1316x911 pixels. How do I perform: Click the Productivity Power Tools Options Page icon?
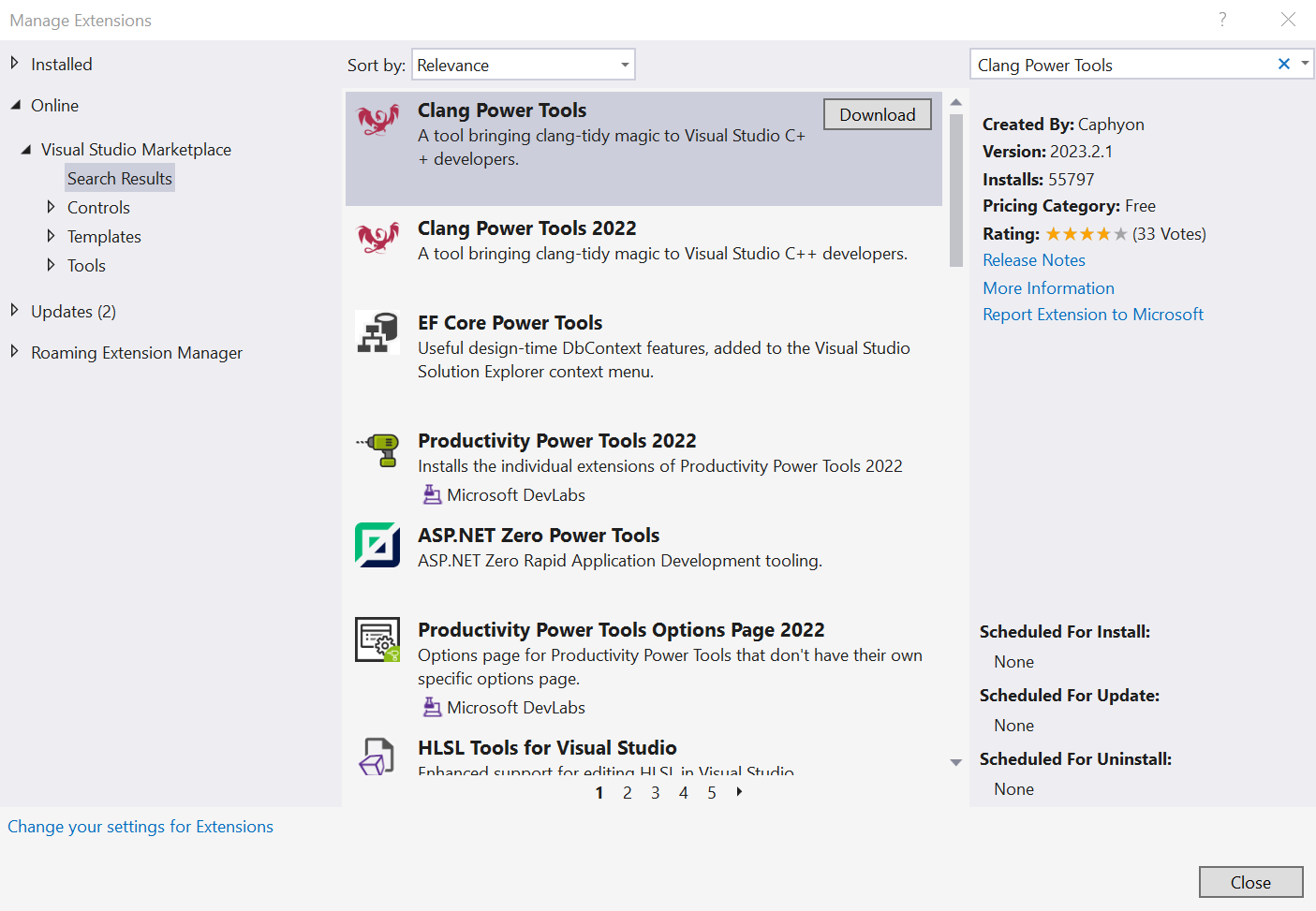[x=377, y=639]
